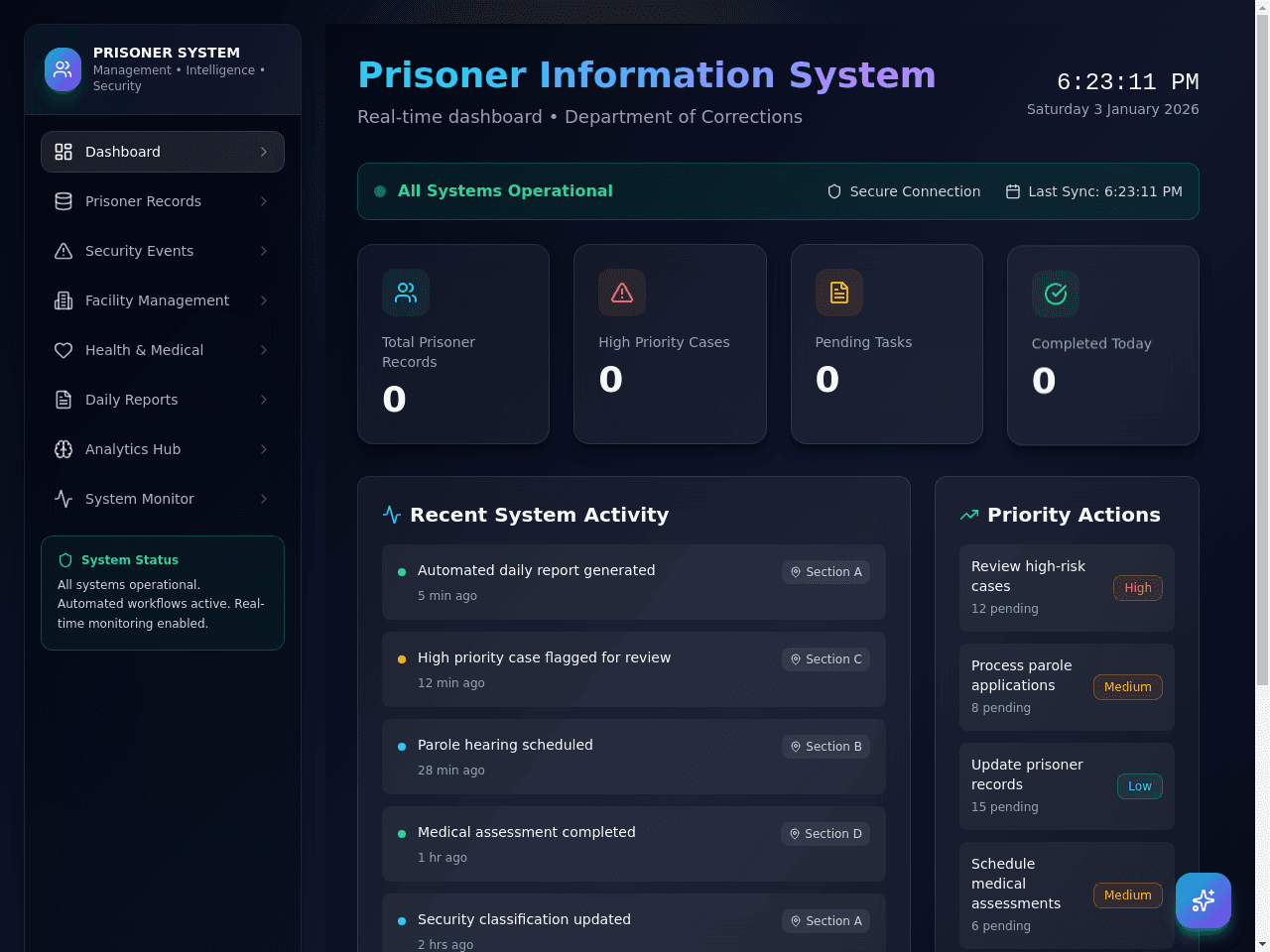
Task: Select the Dashboard menu item
Action: pyautogui.click(x=163, y=152)
